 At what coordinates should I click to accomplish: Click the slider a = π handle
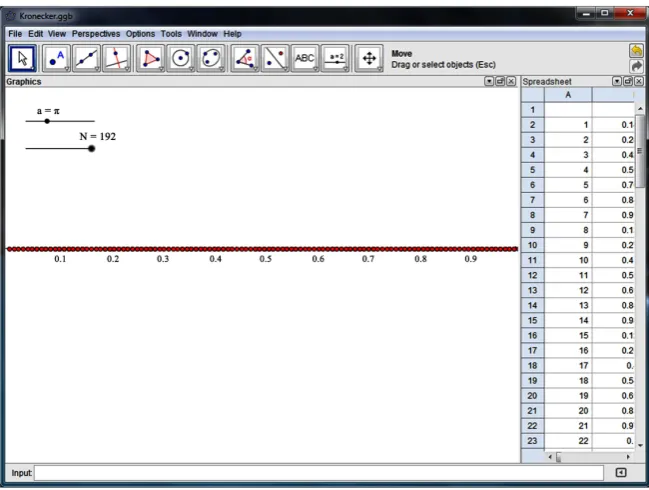coord(47,121)
